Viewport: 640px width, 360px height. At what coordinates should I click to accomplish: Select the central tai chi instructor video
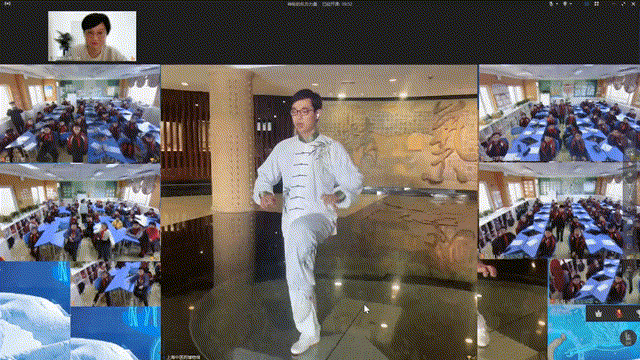(x=319, y=212)
